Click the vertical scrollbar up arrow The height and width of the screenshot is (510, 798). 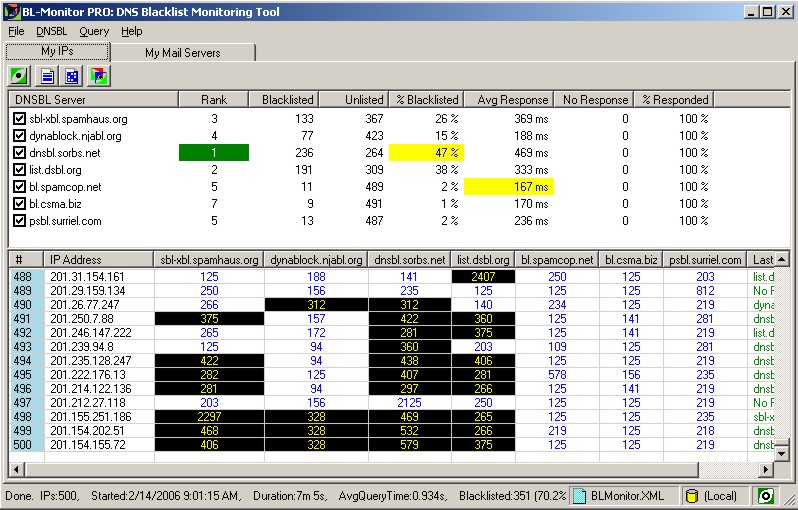(781, 260)
